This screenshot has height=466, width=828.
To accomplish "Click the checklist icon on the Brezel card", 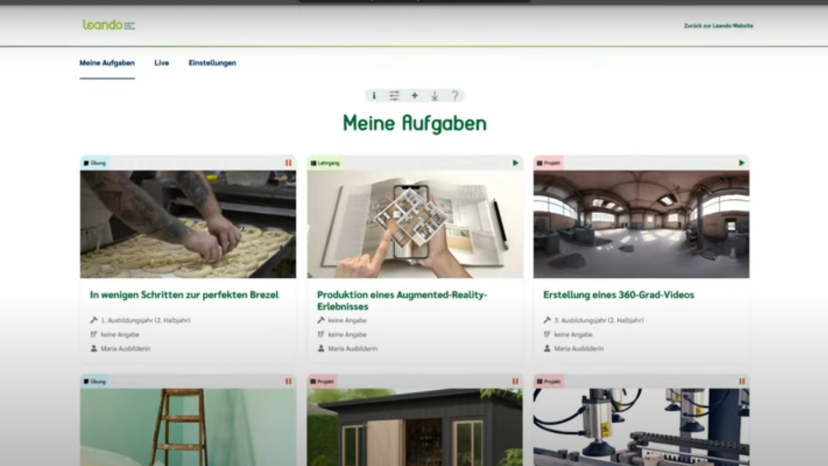I will point(93,334).
